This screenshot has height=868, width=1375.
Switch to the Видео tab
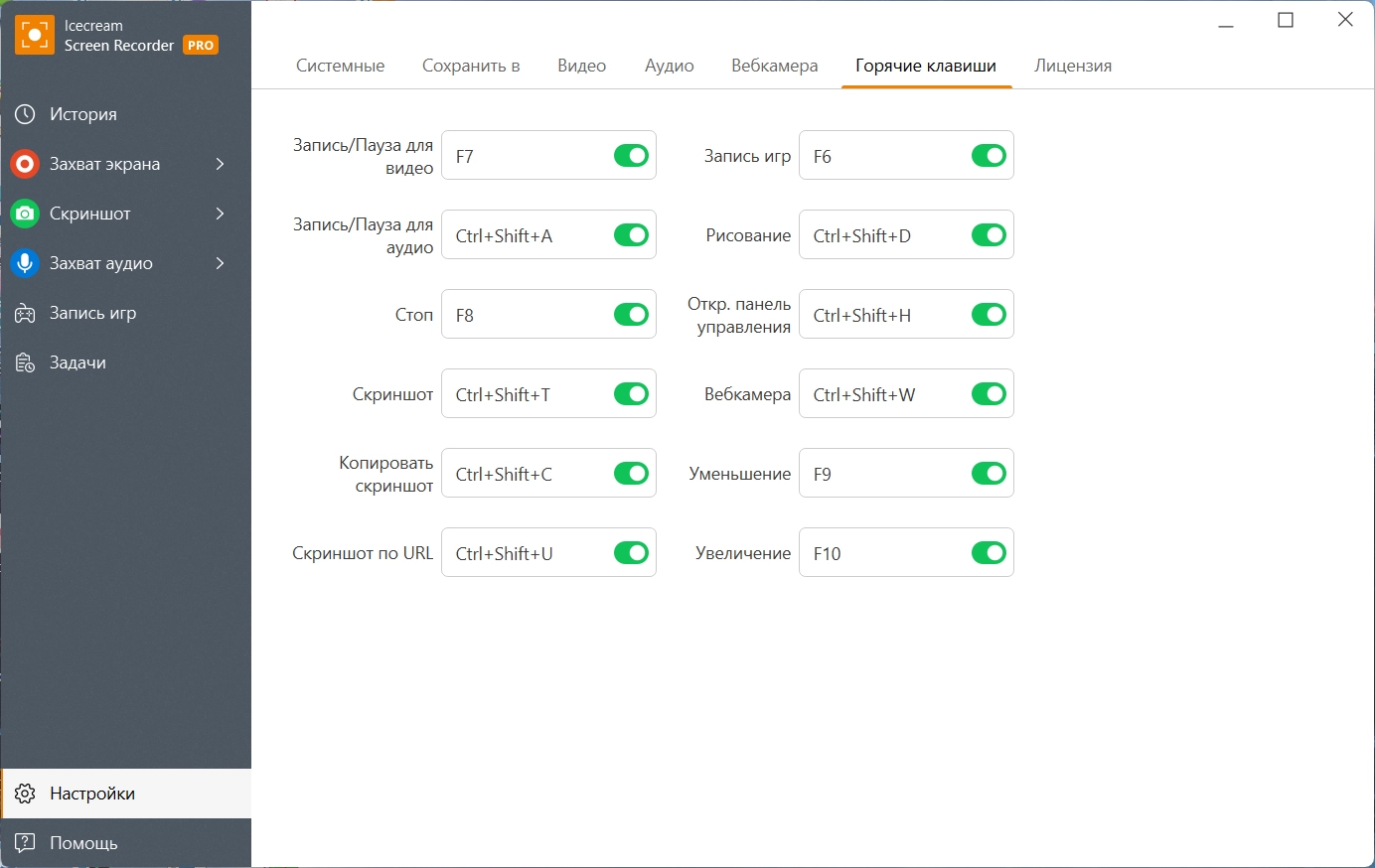581,66
